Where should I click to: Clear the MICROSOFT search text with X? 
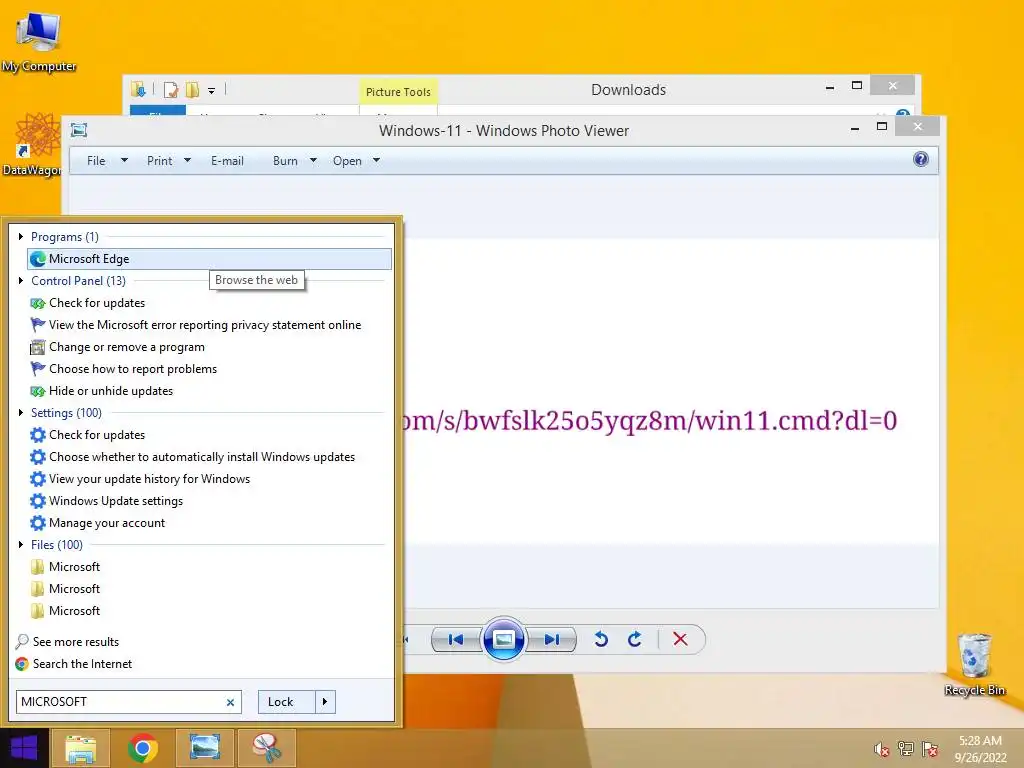[230, 703]
